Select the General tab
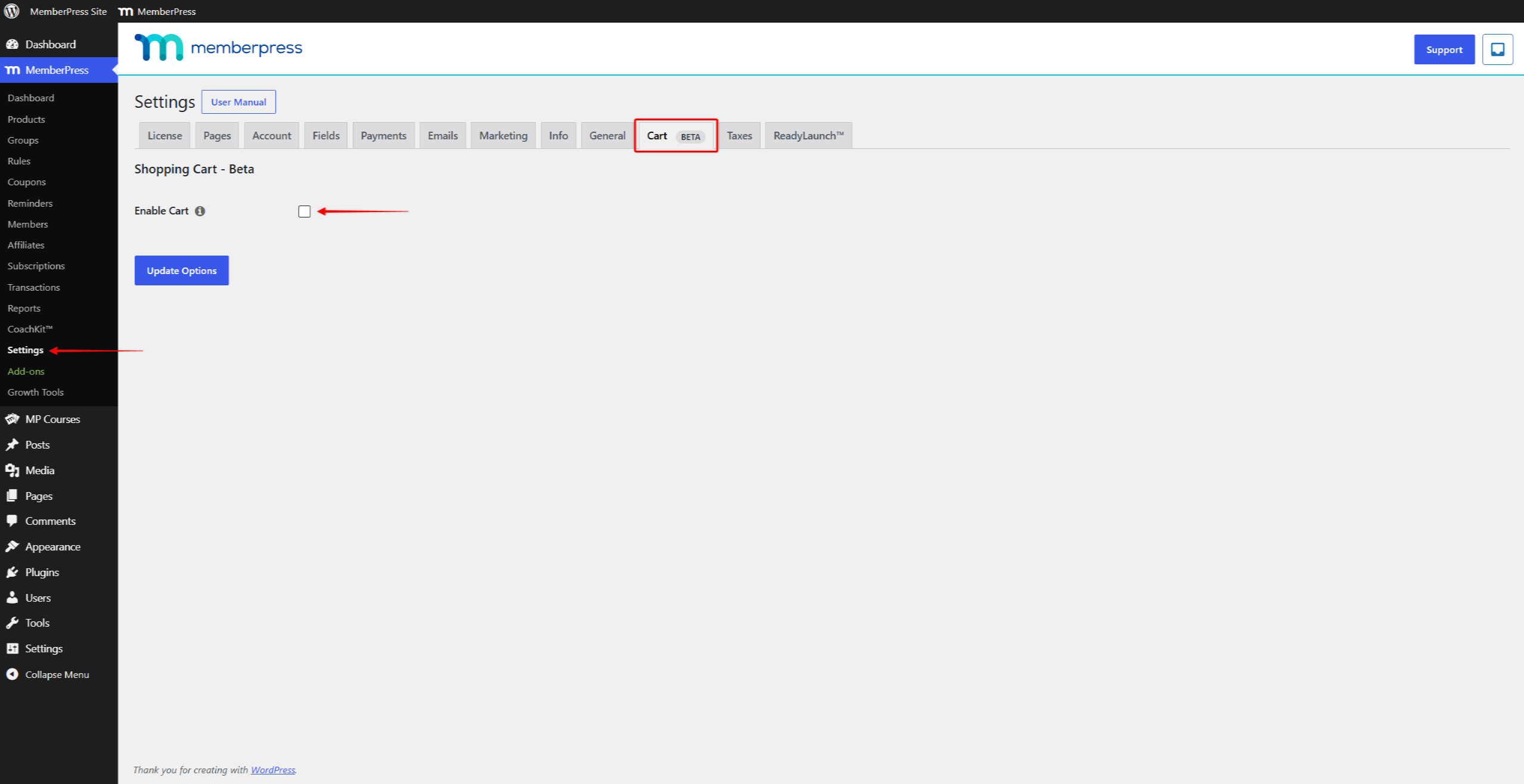Image resolution: width=1524 pixels, height=784 pixels. pos(607,136)
